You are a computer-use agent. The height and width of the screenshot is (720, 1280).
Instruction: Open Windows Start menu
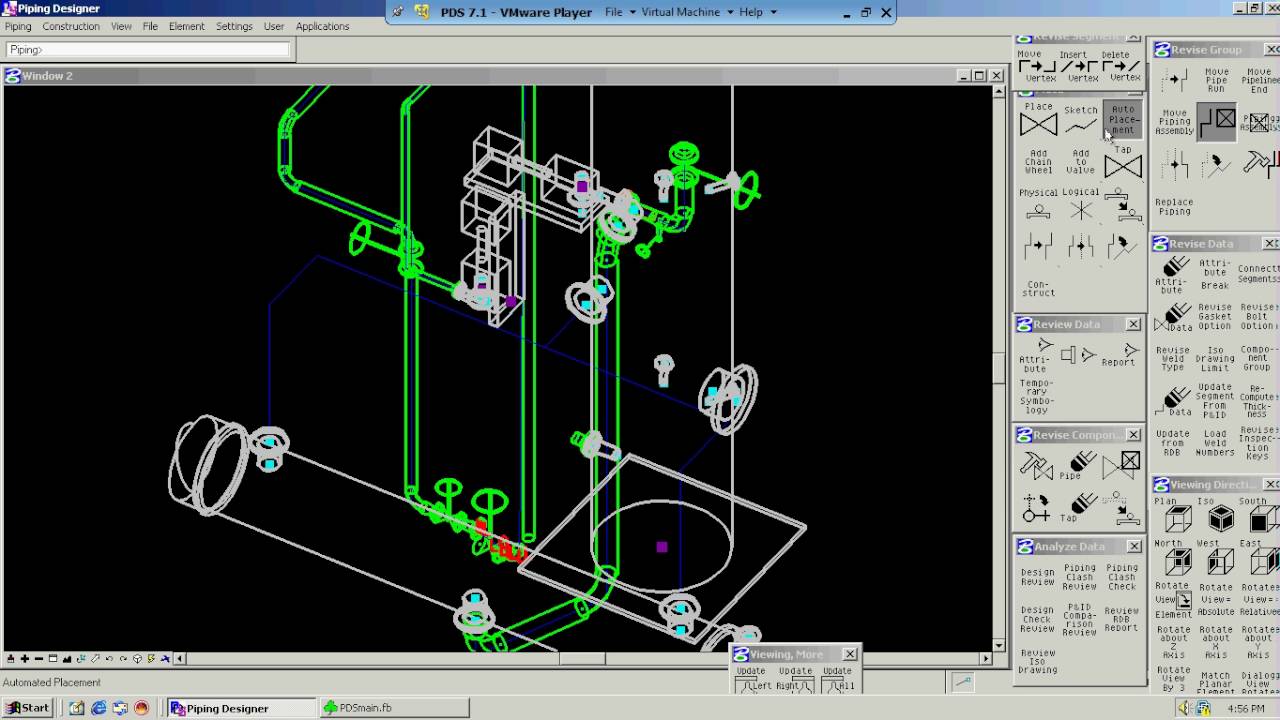(x=27, y=708)
